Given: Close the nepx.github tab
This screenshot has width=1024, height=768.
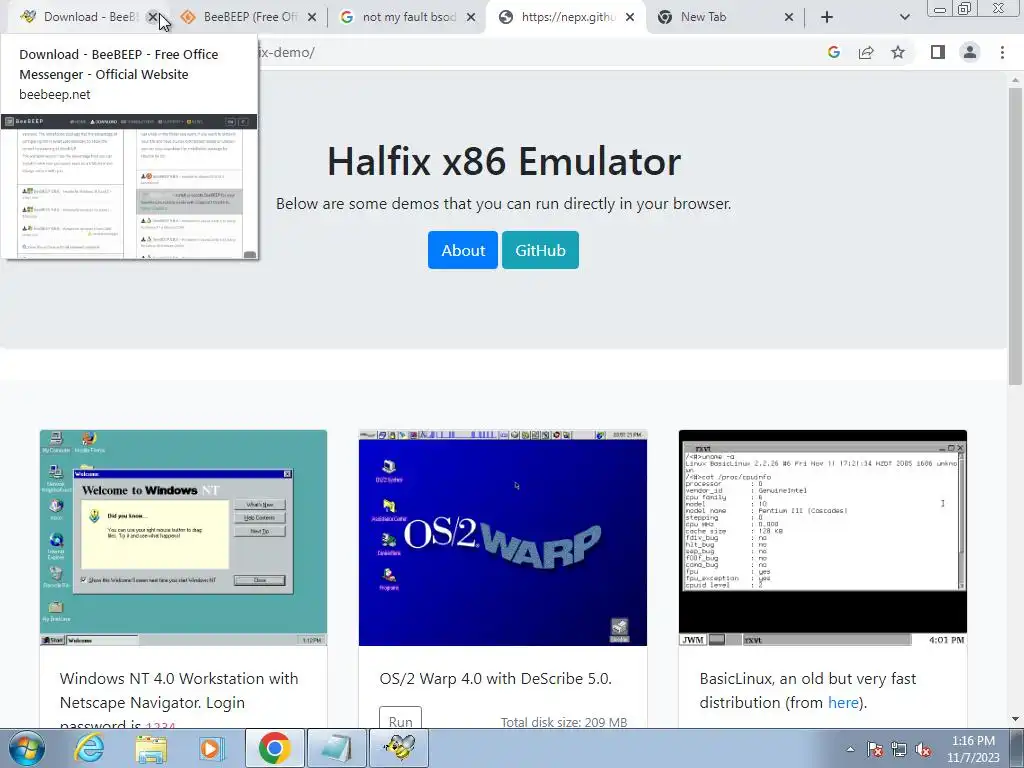Looking at the screenshot, I should tap(630, 18).
